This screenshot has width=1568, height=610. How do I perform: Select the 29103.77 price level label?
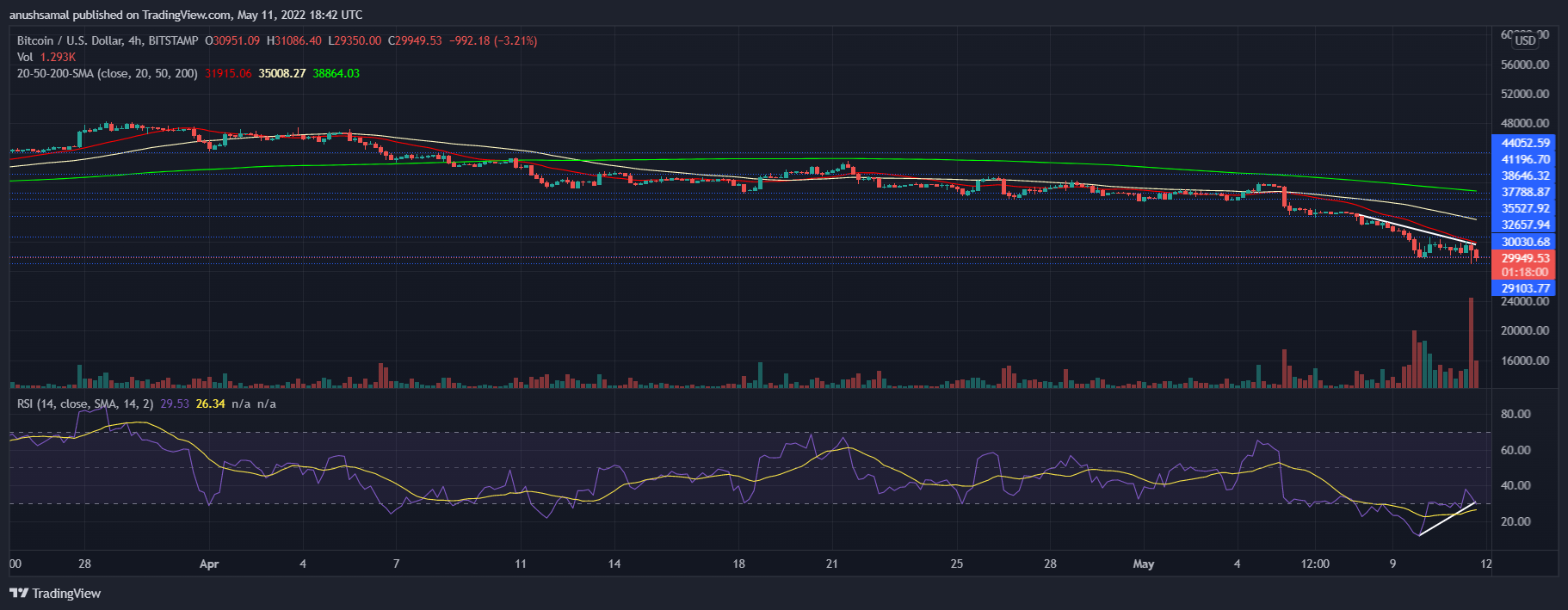(x=1524, y=288)
